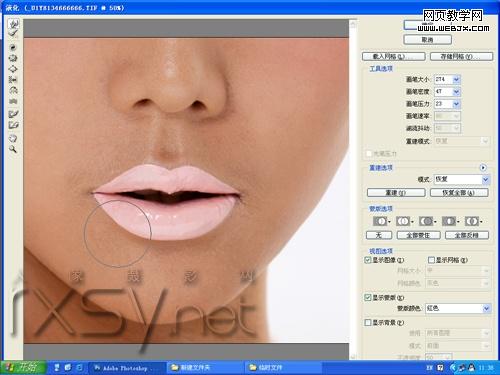The image size is (500, 375).
Task: Click the Replace Selection mask icon
Action: tap(381, 221)
